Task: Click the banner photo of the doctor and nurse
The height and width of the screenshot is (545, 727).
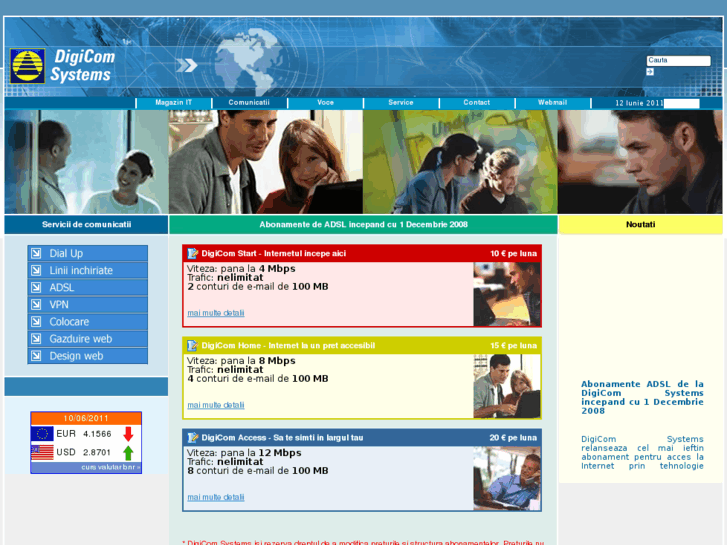Action: (x=87, y=162)
